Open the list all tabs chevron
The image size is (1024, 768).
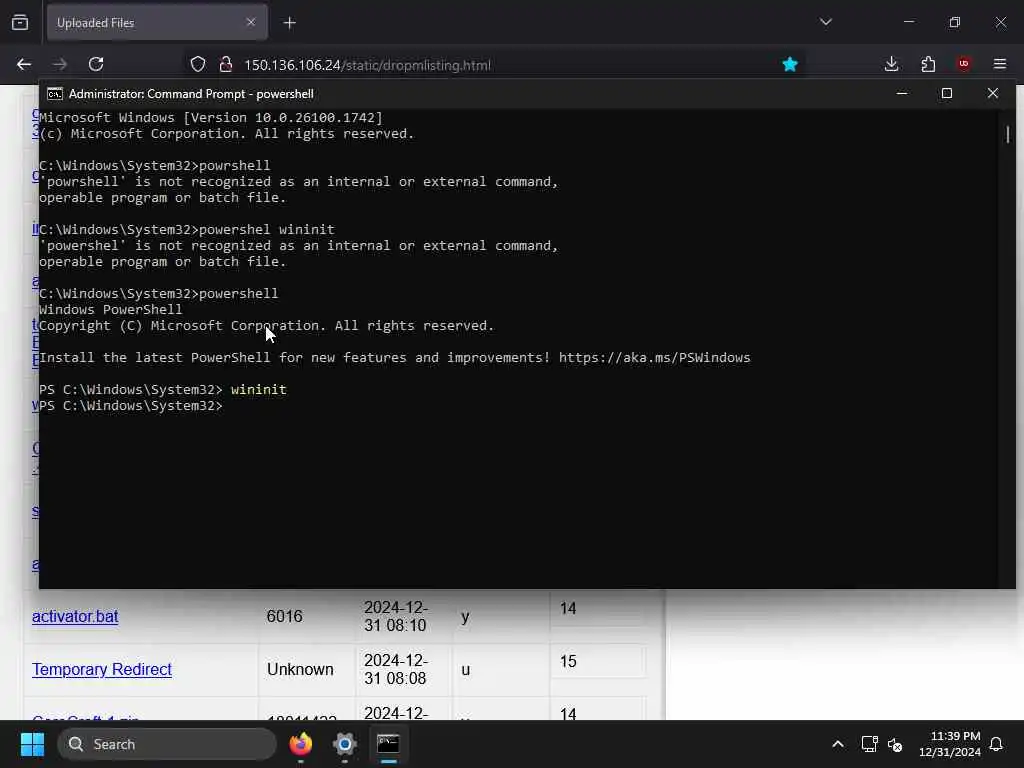point(825,22)
